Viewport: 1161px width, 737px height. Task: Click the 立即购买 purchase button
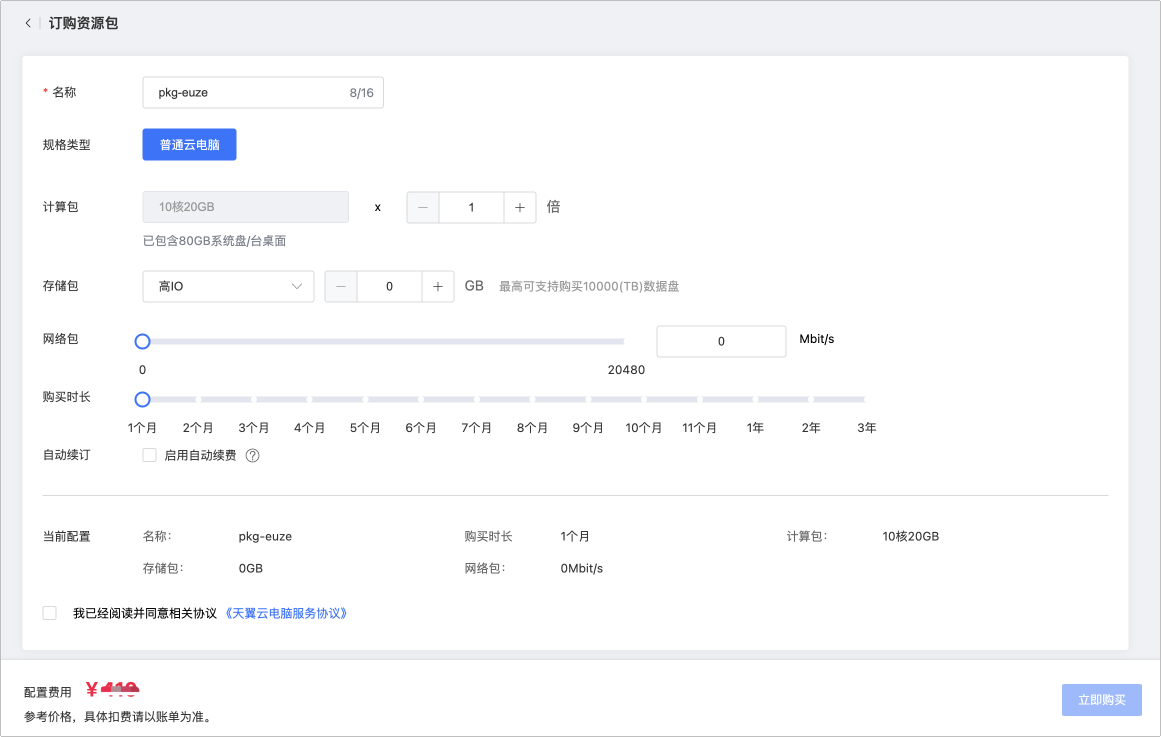point(1102,700)
